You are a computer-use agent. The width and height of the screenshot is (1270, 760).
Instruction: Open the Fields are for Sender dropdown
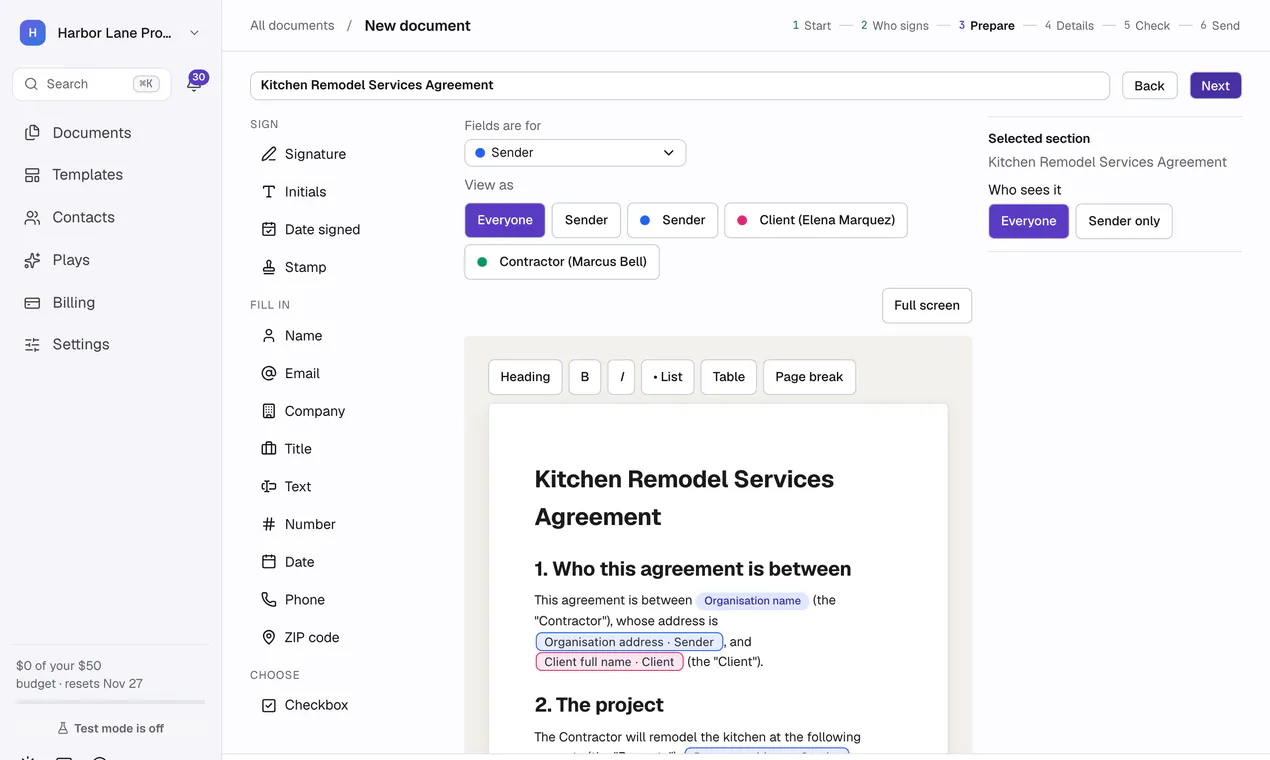(x=575, y=153)
